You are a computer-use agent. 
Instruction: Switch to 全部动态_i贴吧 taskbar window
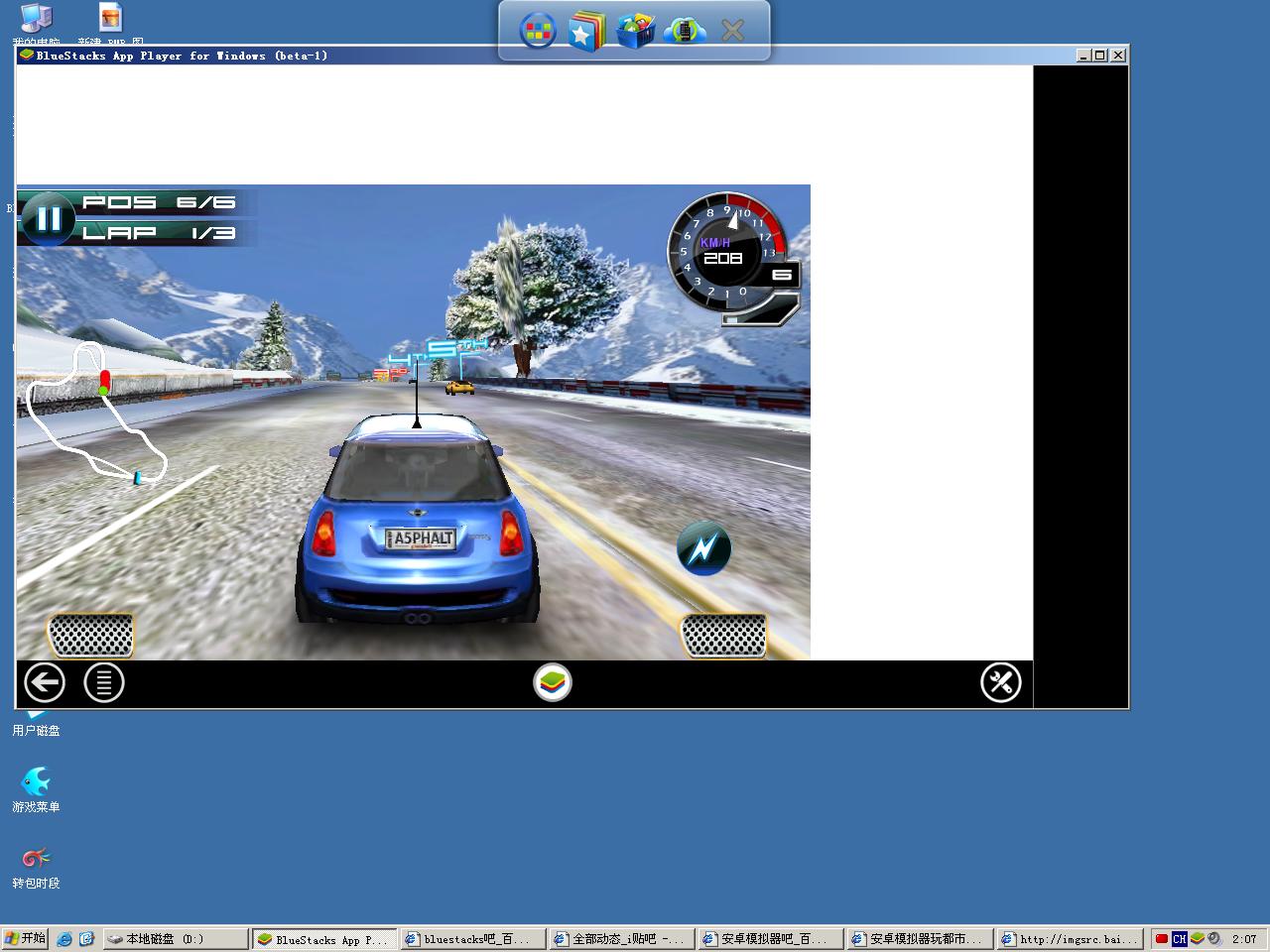(622, 939)
